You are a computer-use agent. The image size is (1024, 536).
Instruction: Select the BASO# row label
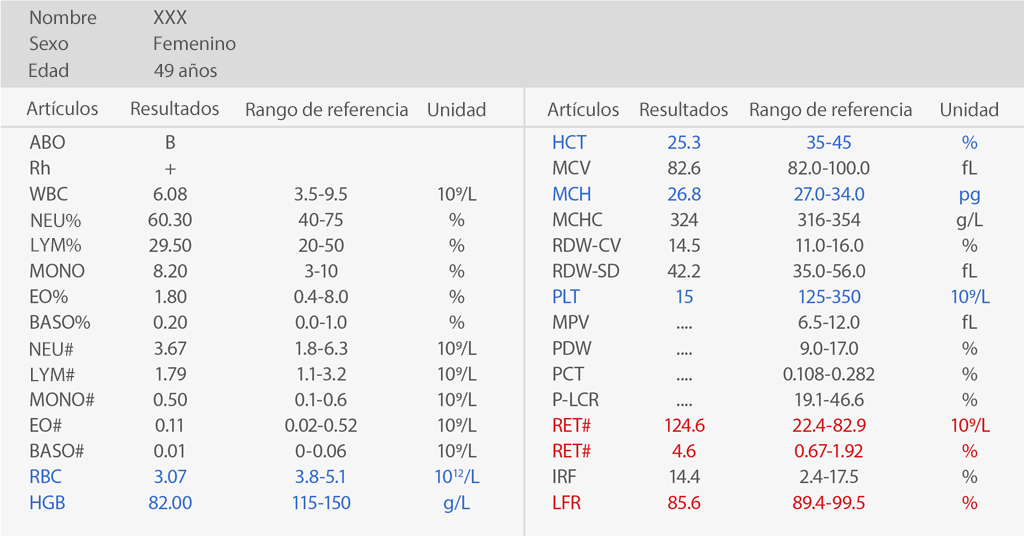pos(62,451)
